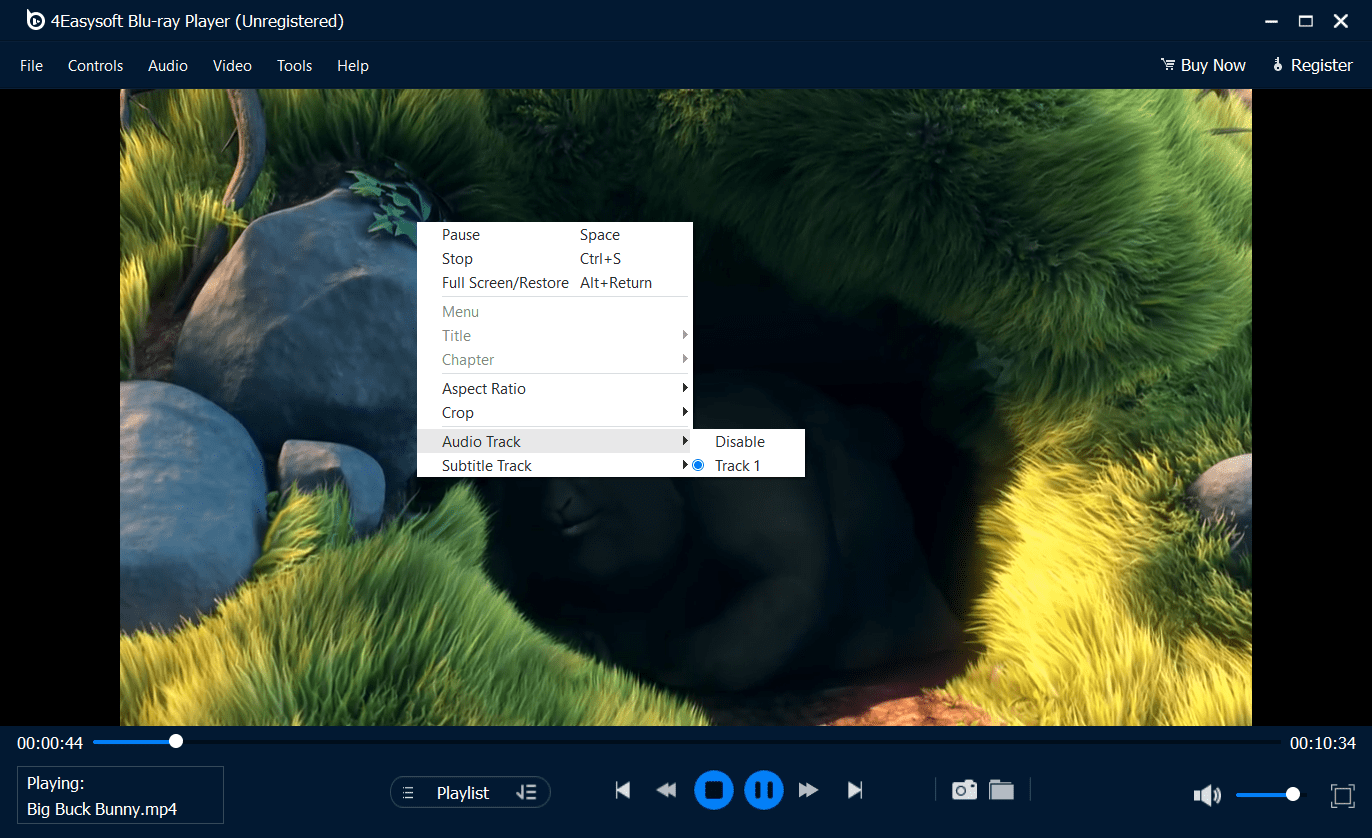The width and height of the screenshot is (1372, 838).
Task: Click the Playlist button
Action: click(x=470, y=793)
